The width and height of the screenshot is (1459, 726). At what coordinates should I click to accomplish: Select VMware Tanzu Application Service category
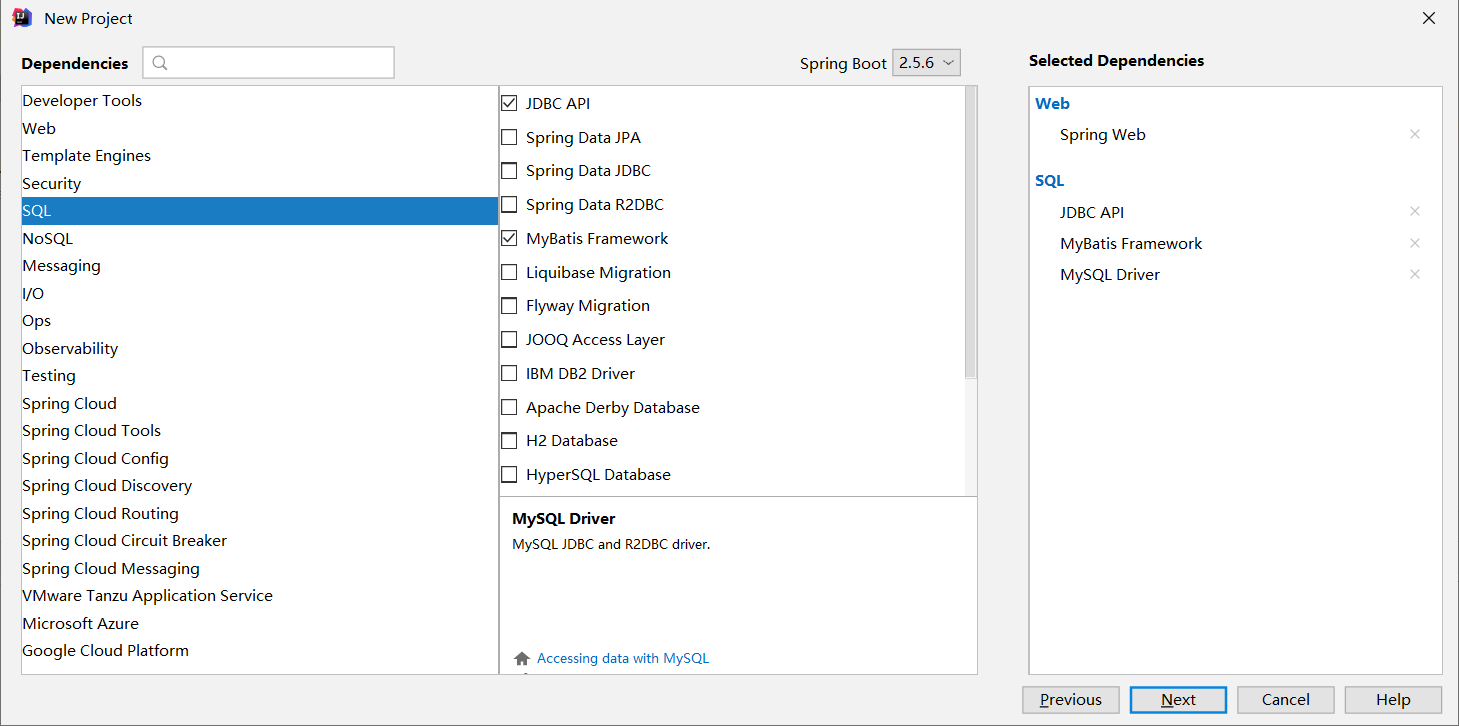point(260,596)
